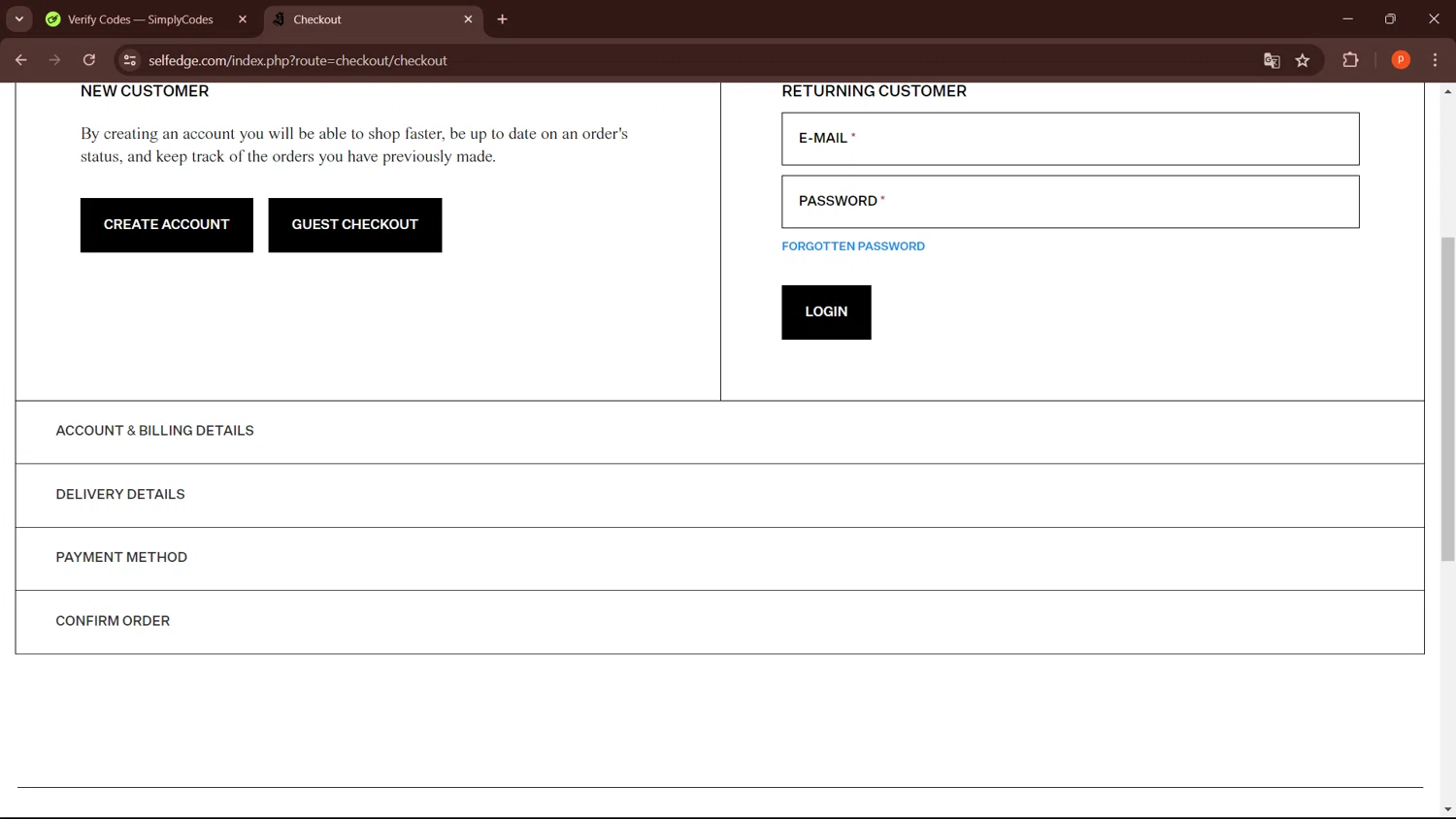Expand Account & Billing Details section
This screenshot has height=819, width=1456.
click(x=720, y=432)
